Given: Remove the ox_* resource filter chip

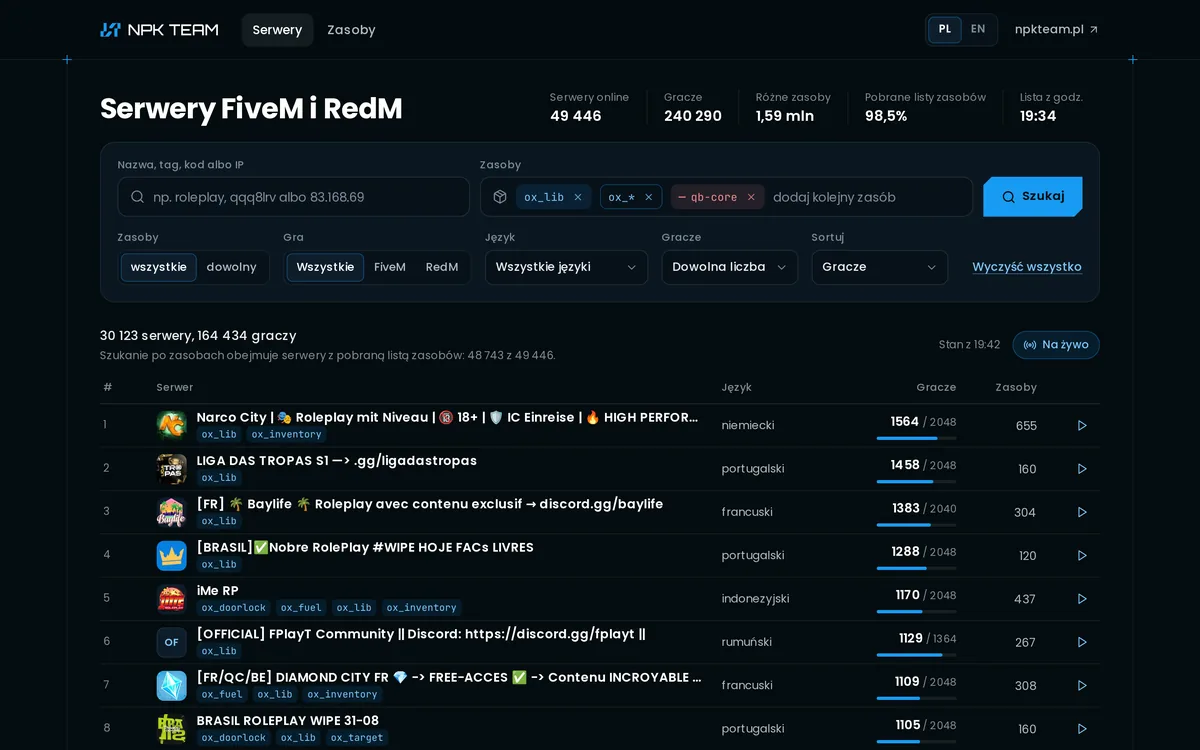Looking at the screenshot, I should [x=648, y=197].
